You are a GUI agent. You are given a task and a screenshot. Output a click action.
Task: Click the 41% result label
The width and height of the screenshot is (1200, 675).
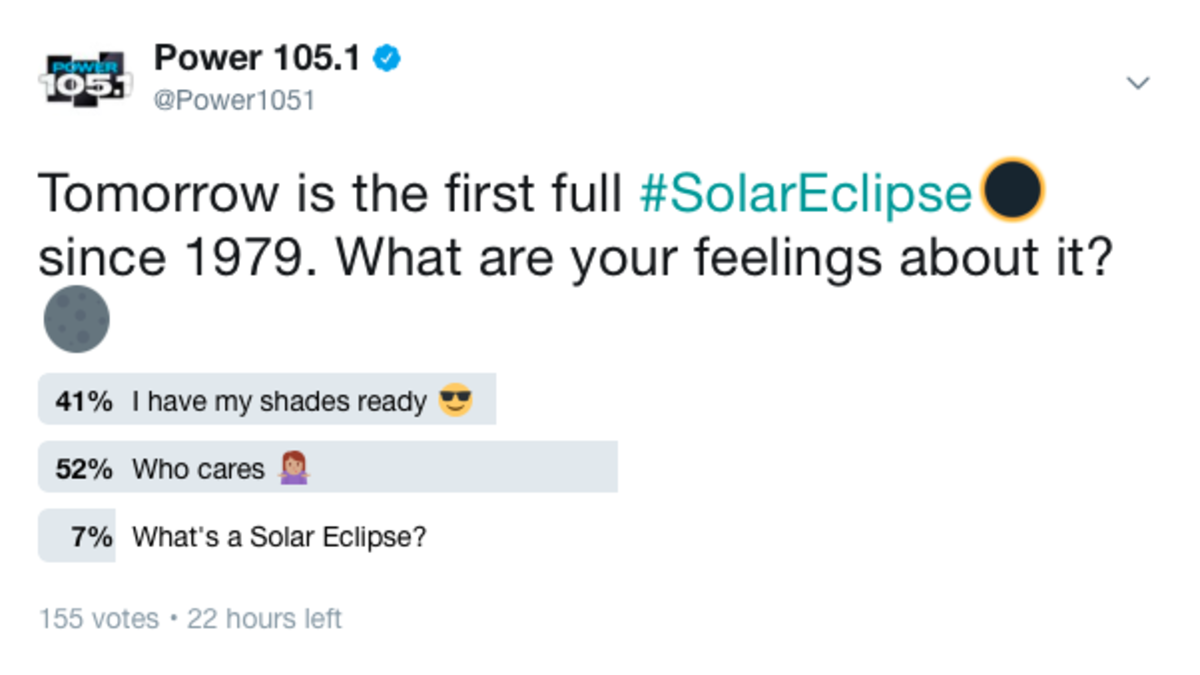click(x=84, y=402)
